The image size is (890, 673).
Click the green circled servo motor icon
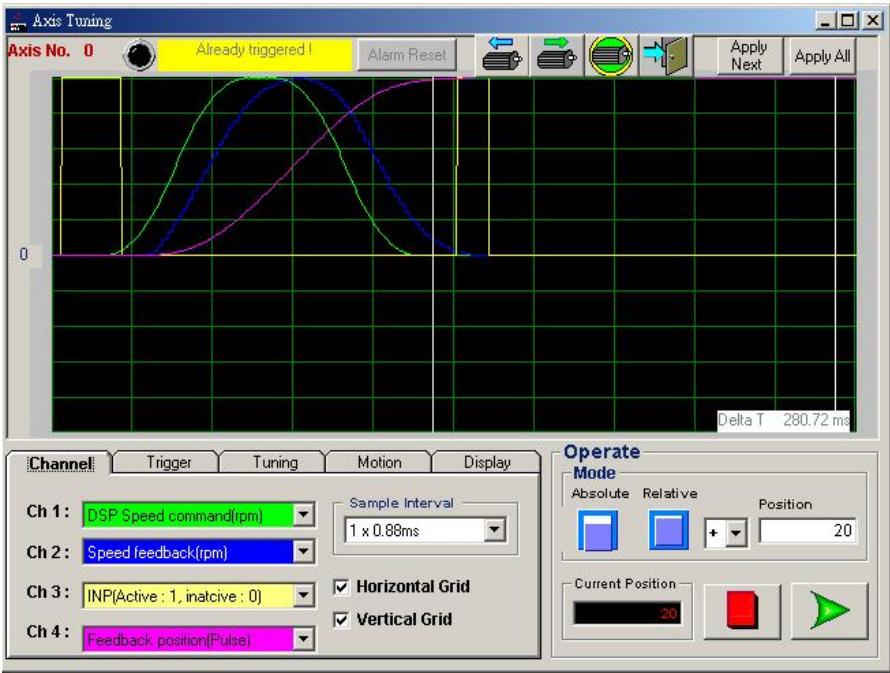tap(611, 55)
